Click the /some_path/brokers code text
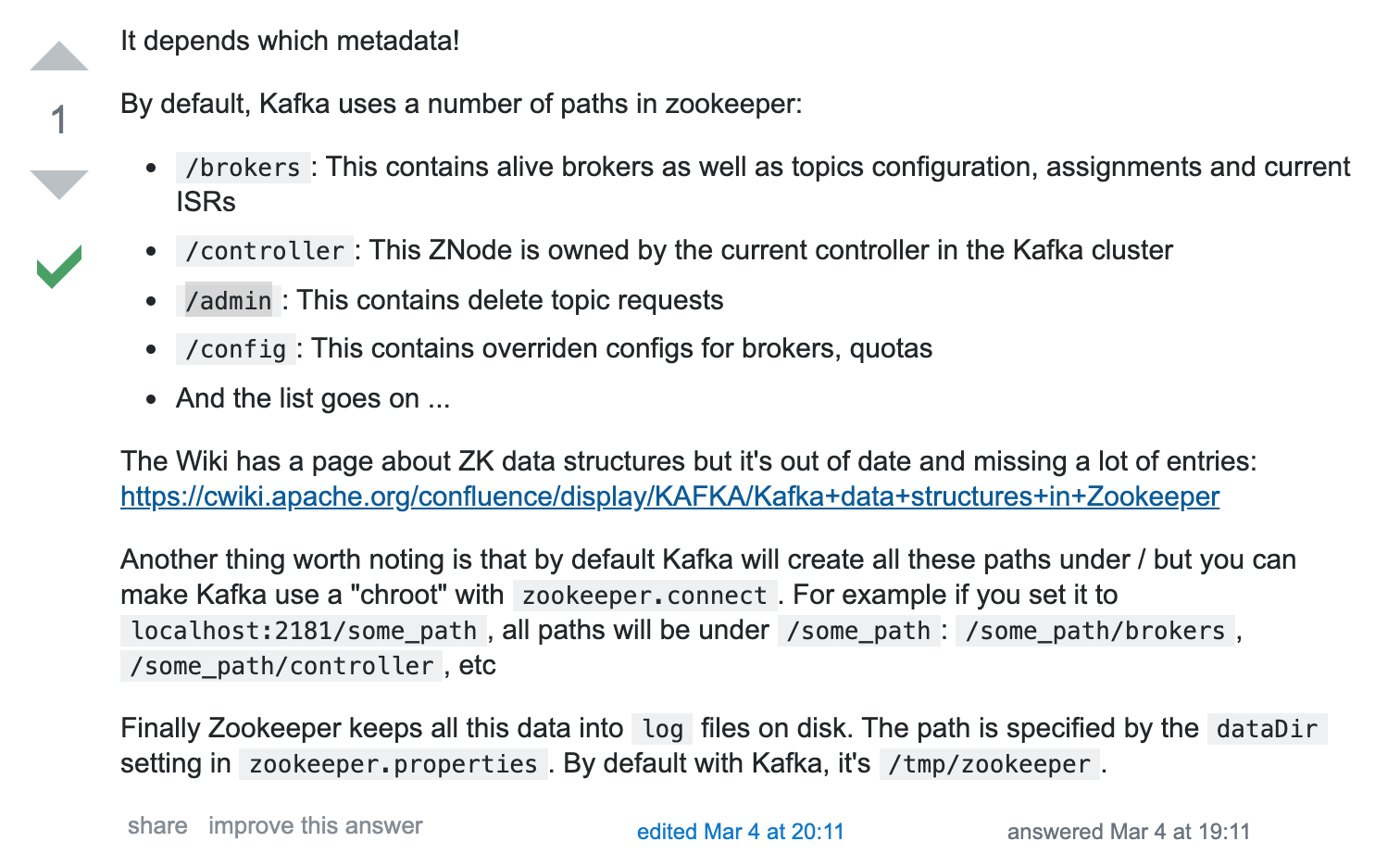1400x854 pixels. tap(1094, 631)
